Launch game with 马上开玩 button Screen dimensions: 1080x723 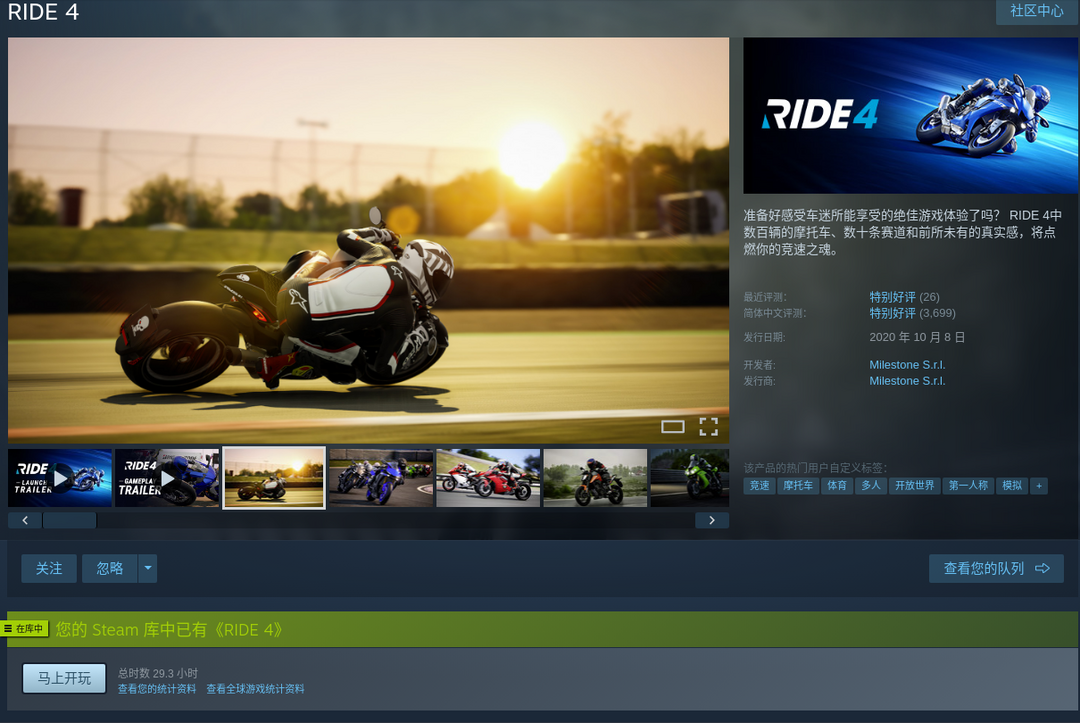tap(64, 678)
